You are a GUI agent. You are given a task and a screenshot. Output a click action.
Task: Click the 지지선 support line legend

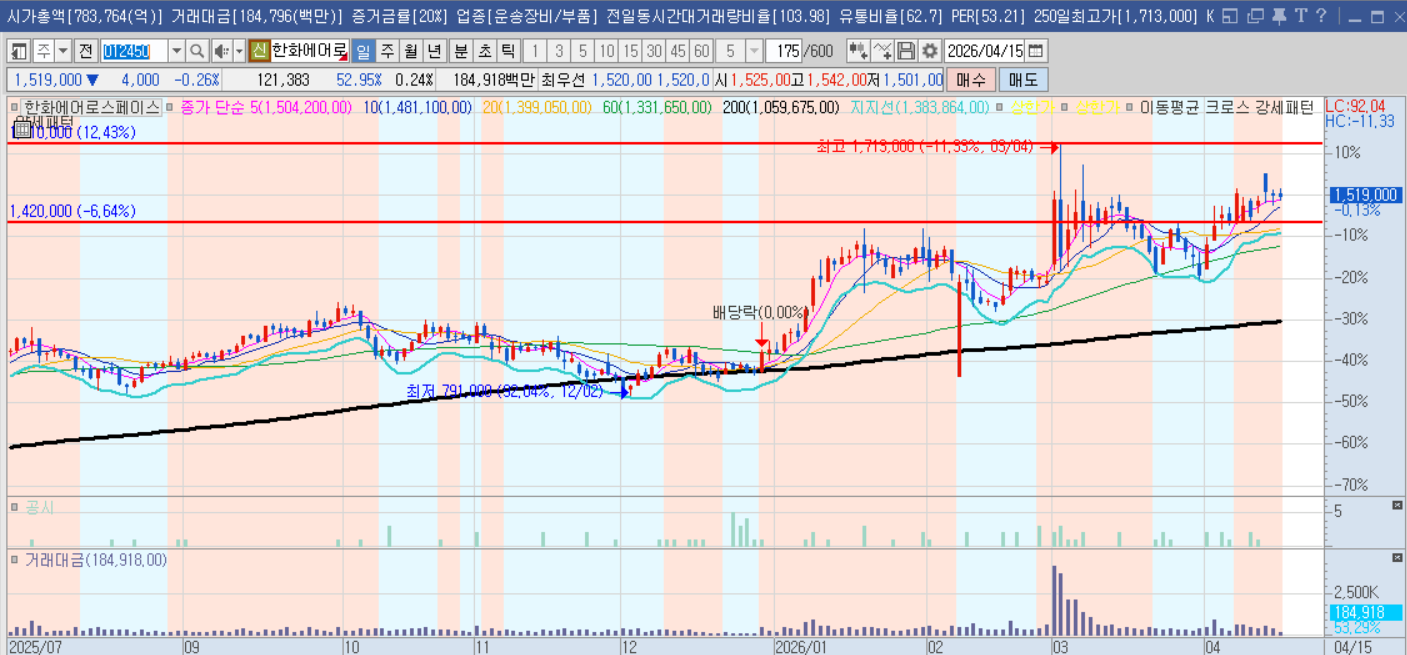coord(920,107)
